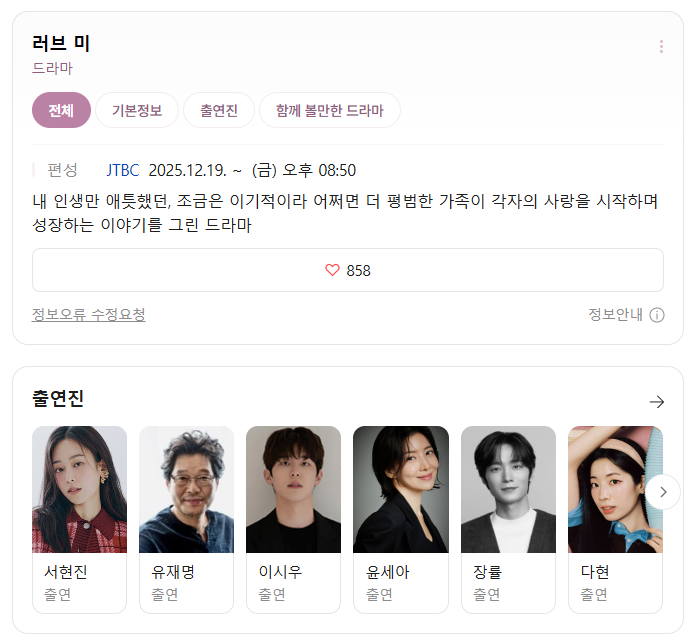Go to 함께 볼만한 드라마 tab
Viewport: 691px width, 643px height.
tap(330, 110)
